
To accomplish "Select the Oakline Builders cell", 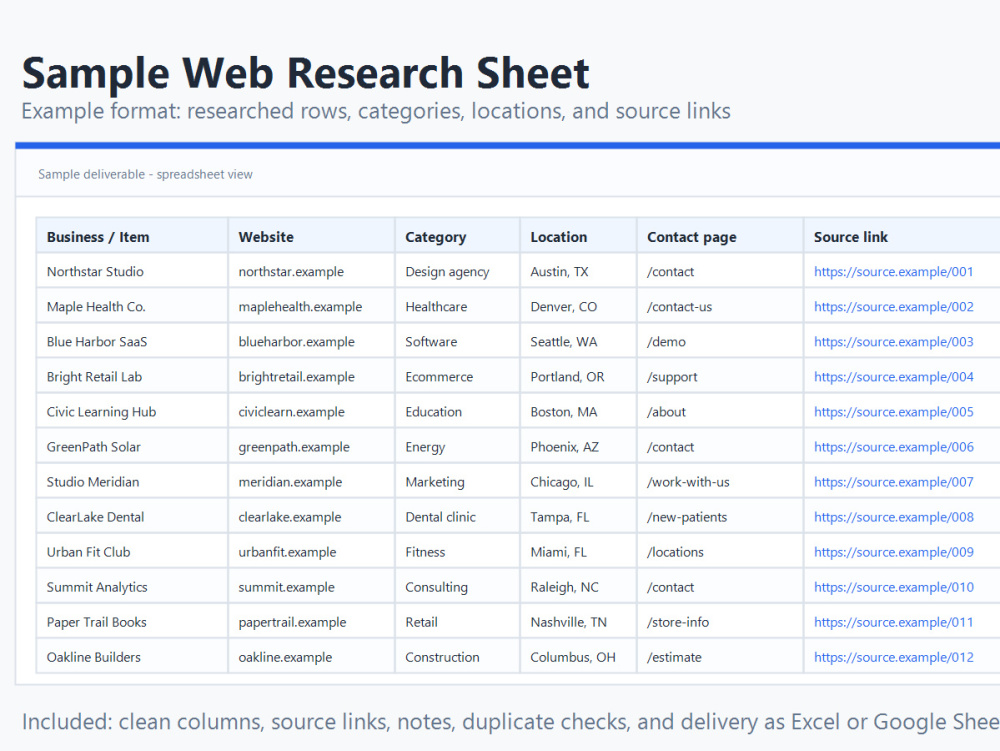I will [132, 657].
